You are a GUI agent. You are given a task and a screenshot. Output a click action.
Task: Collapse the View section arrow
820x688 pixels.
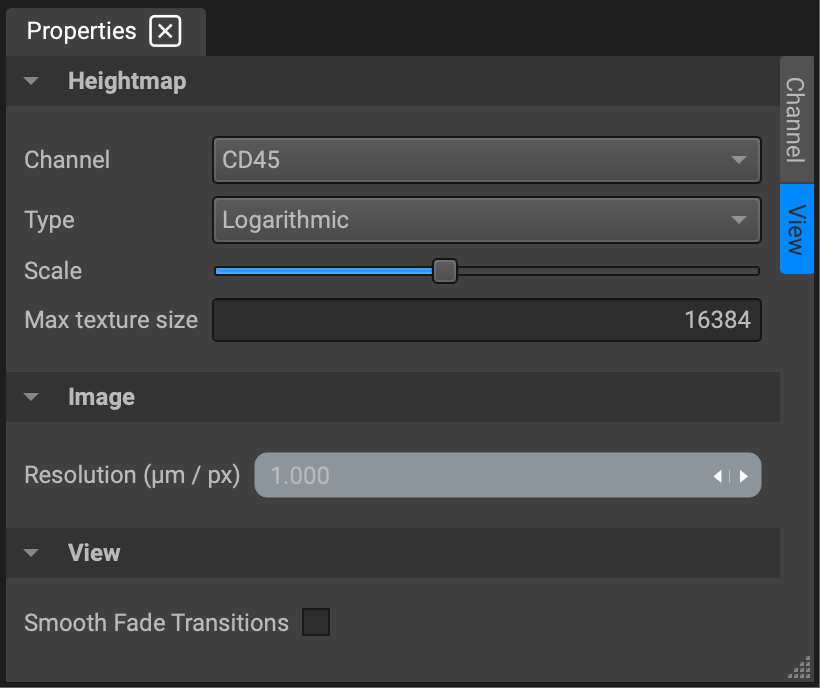coord(31,553)
